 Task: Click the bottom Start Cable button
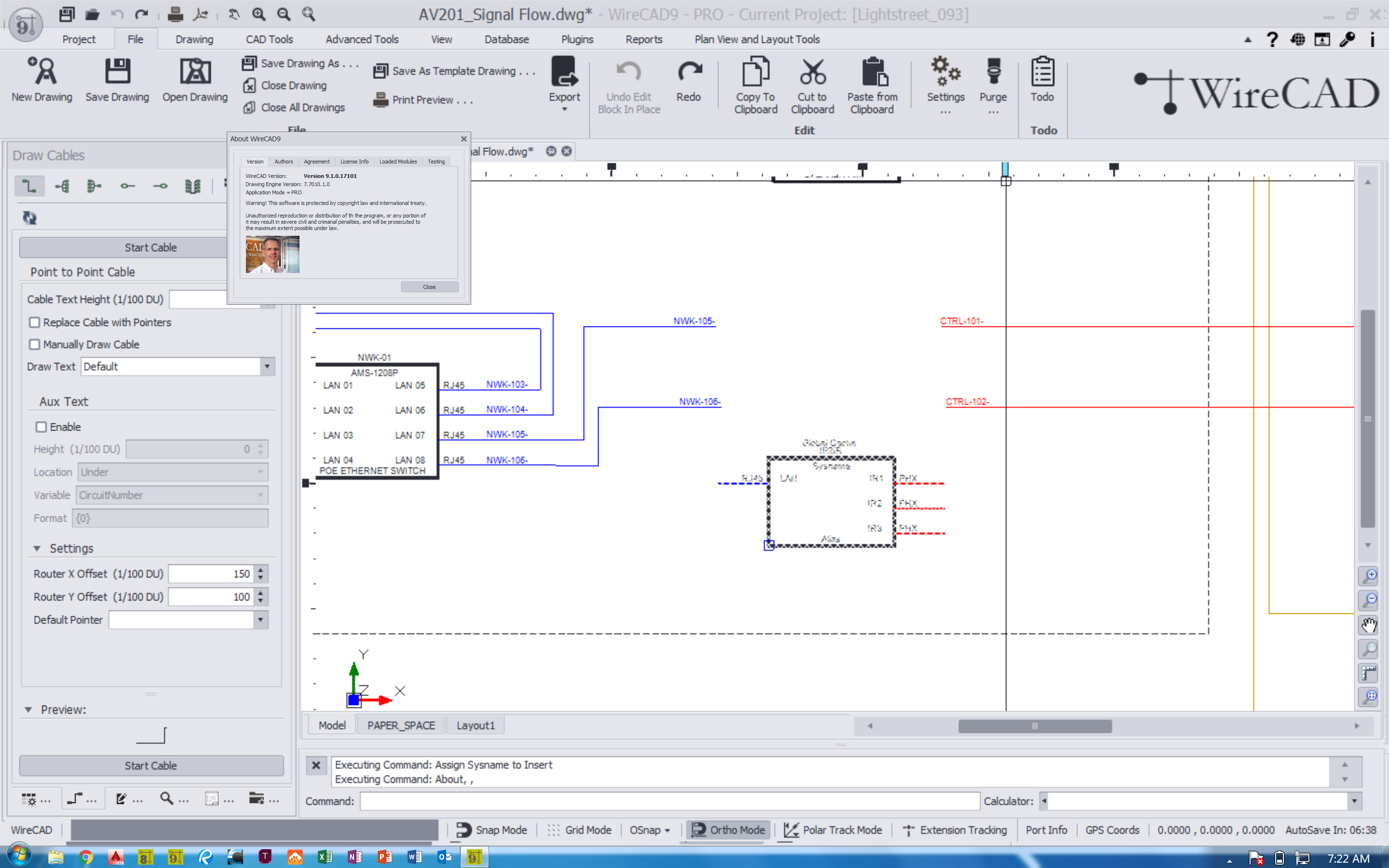click(x=151, y=766)
